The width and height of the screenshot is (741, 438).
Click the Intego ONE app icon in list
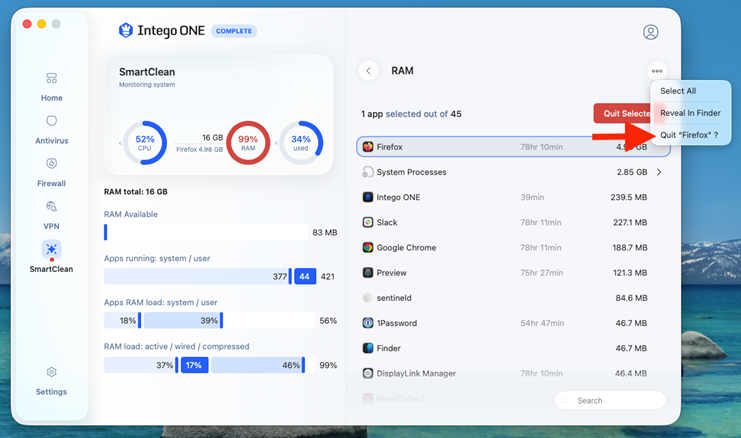[368, 197]
